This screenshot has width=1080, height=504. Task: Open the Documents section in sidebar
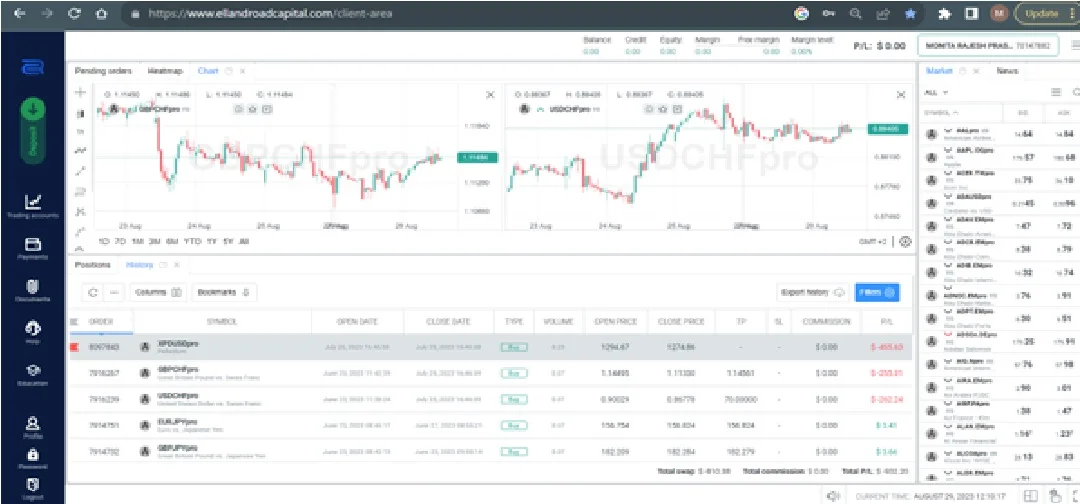pyautogui.click(x=32, y=291)
